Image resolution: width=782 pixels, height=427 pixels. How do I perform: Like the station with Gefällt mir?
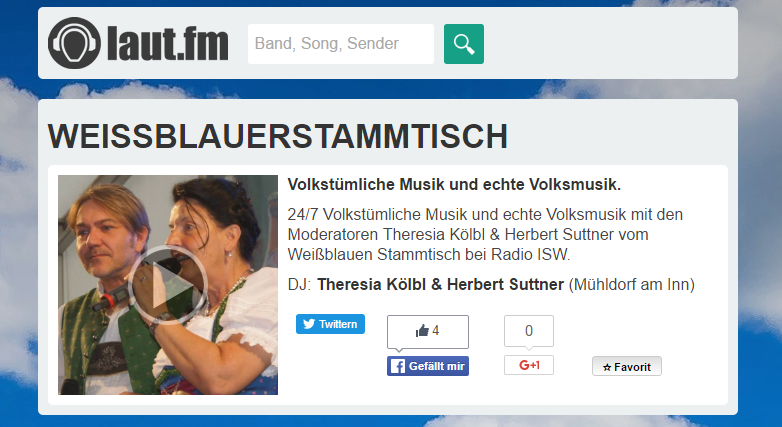click(427, 366)
